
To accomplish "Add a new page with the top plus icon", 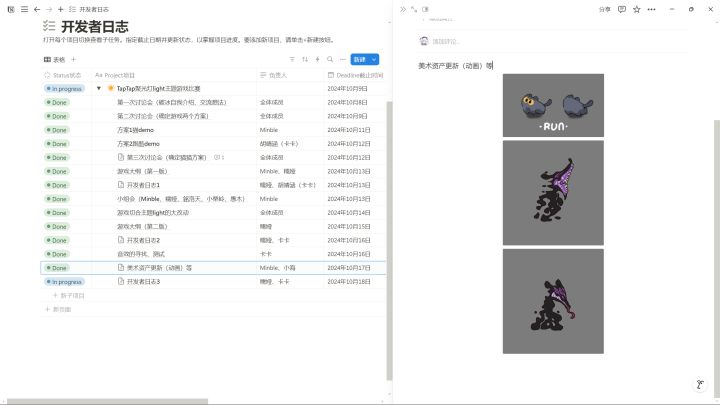I will coord(60,9).
